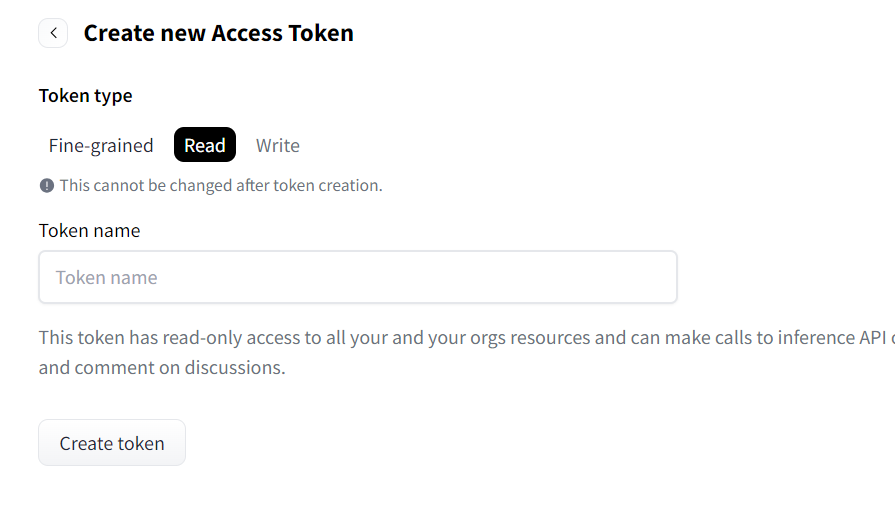Click the word "Access" in the page title
Image resolution: width=895 pixels, height=511 pixels.
pos(249,33)
